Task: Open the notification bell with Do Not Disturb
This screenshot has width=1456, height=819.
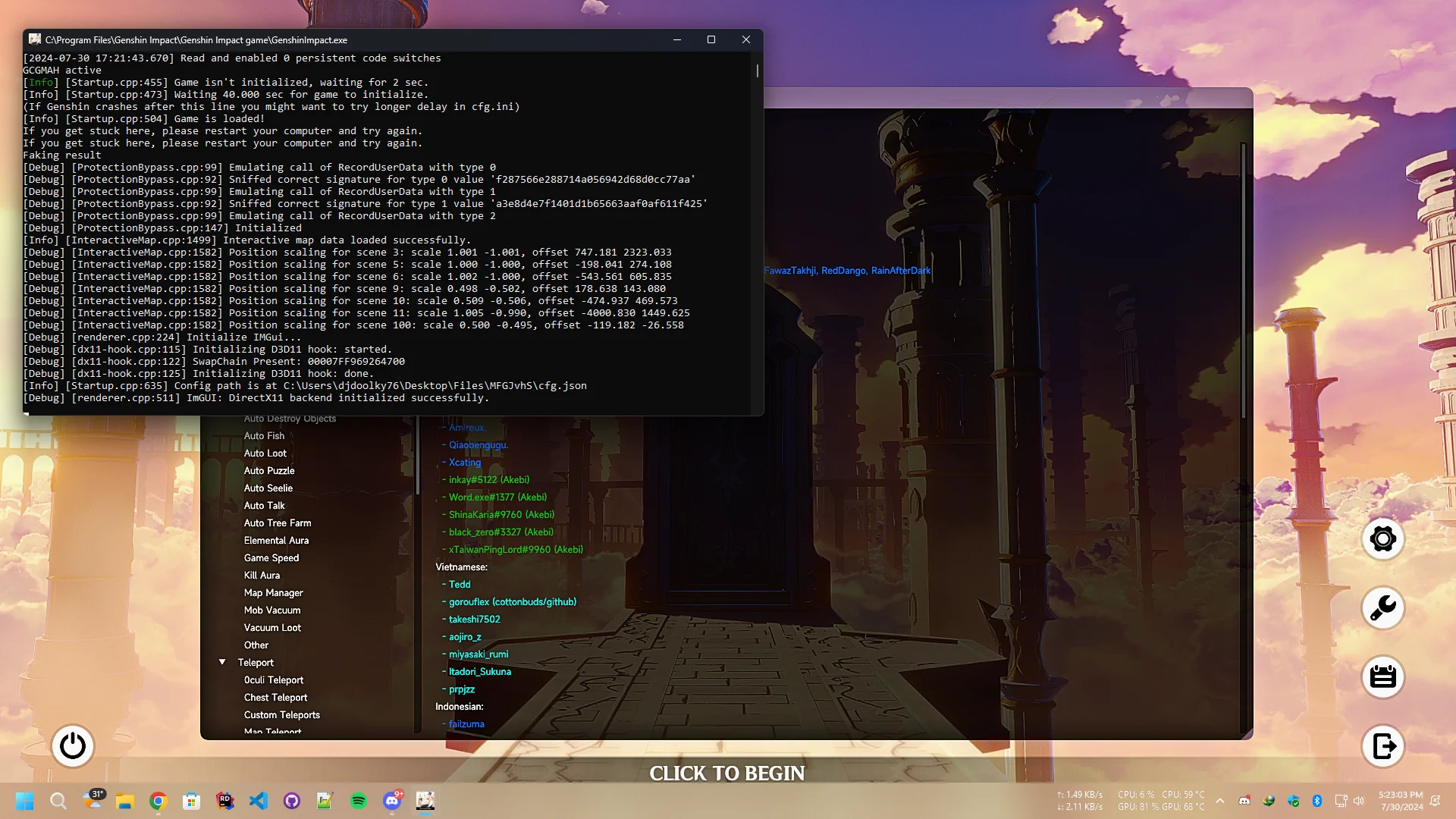Action: 1435,801
